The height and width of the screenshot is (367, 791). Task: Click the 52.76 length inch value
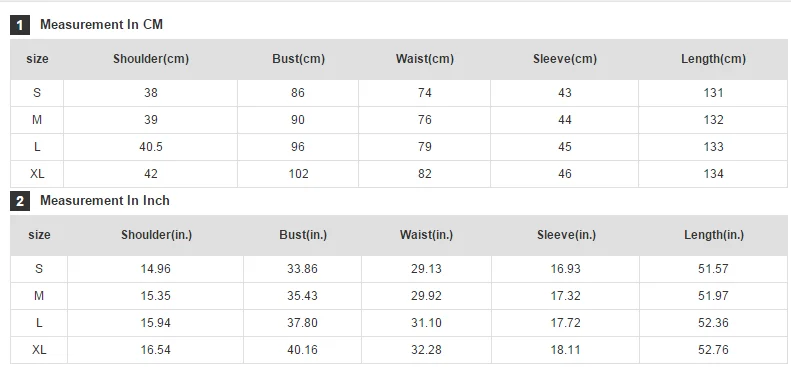click(713, 350)
